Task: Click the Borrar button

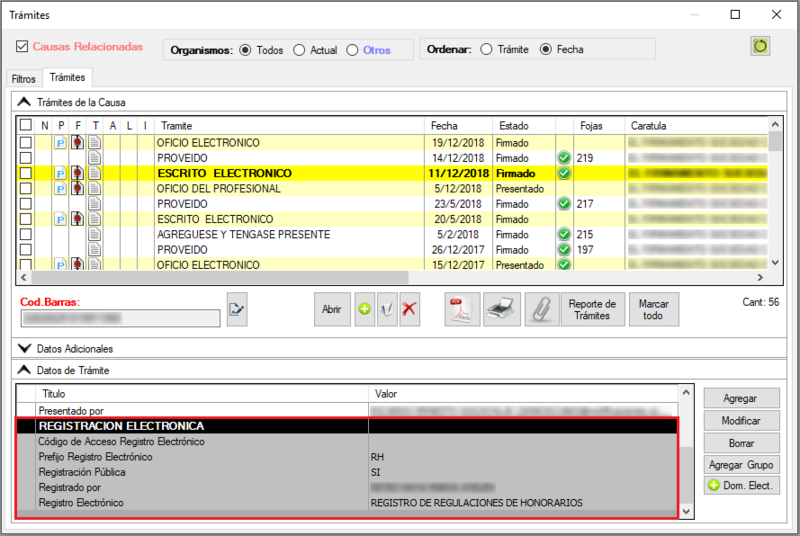Action: pos(741,443)
